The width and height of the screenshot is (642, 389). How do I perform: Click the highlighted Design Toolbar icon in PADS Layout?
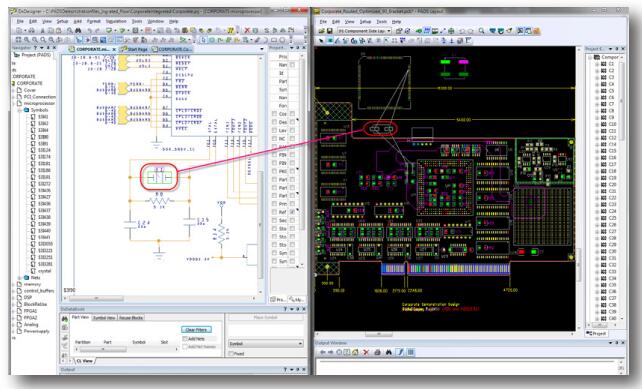point(427,31)
